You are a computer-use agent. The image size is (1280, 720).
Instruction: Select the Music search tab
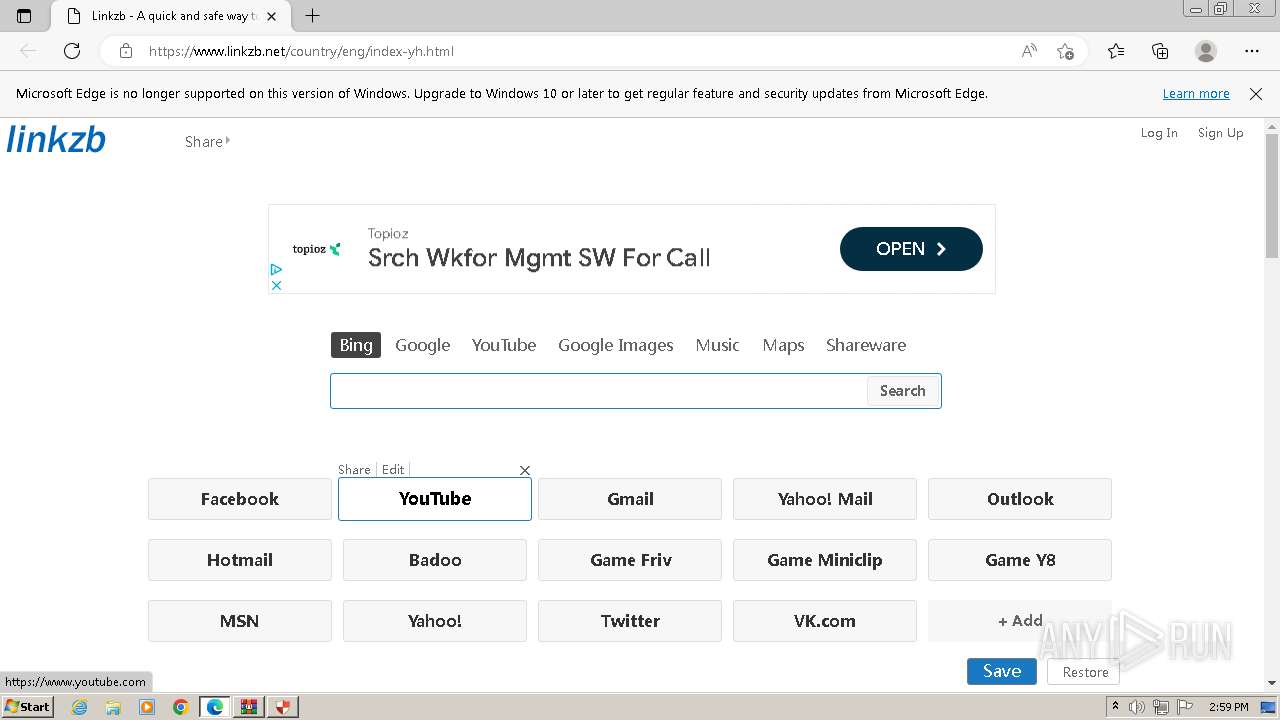tap(717, 345)
